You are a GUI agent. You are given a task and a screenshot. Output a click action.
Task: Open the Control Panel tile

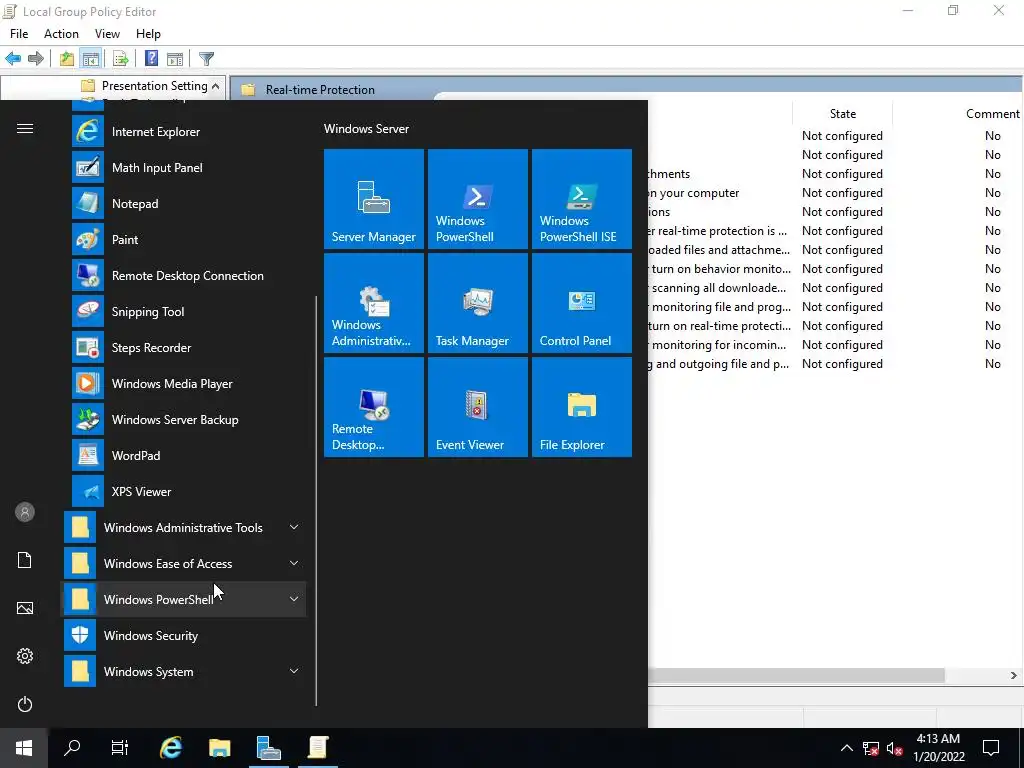tap(581, 302)
